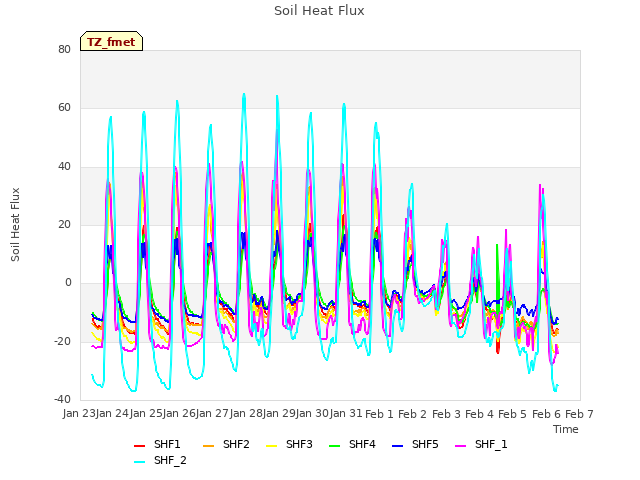
Task: Click the red SHF1 legend color marker
Action: [140, 446]
